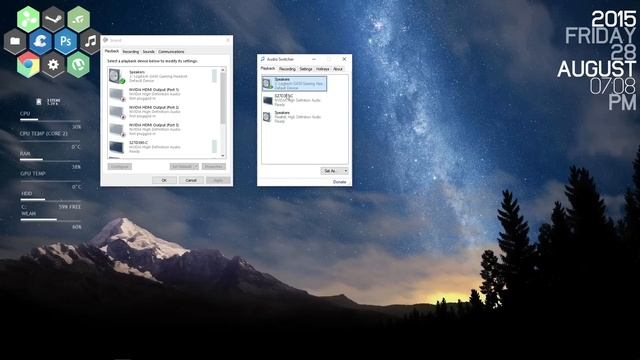Image resolution: width=640 pixels, height=360 pixels.
Task: Select Playback tab in Audio Switcher
Action: (268, 69)
